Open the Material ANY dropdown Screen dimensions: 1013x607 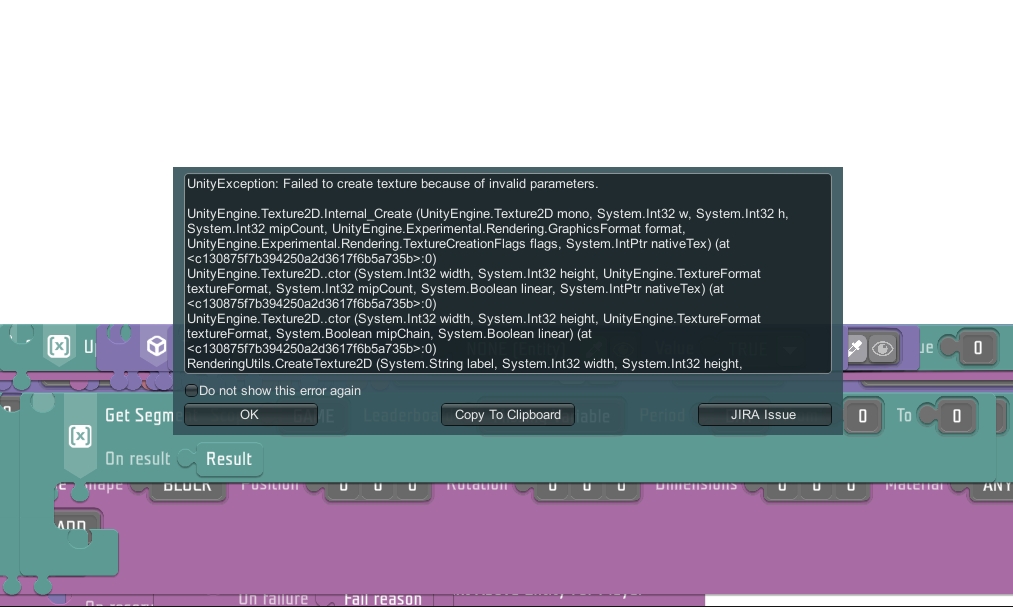992,486
